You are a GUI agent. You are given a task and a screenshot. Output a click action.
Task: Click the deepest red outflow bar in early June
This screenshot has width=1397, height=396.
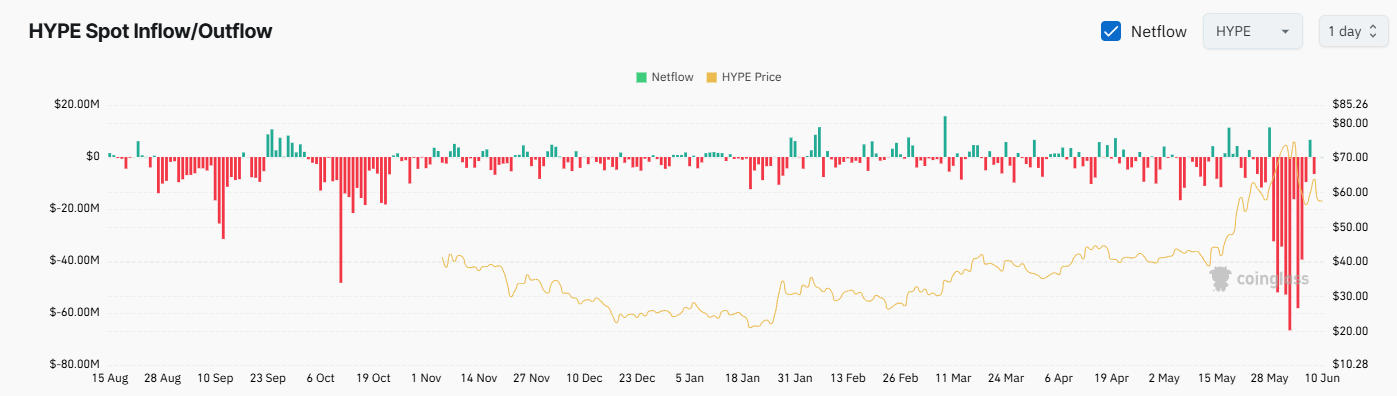point(1290,243)
